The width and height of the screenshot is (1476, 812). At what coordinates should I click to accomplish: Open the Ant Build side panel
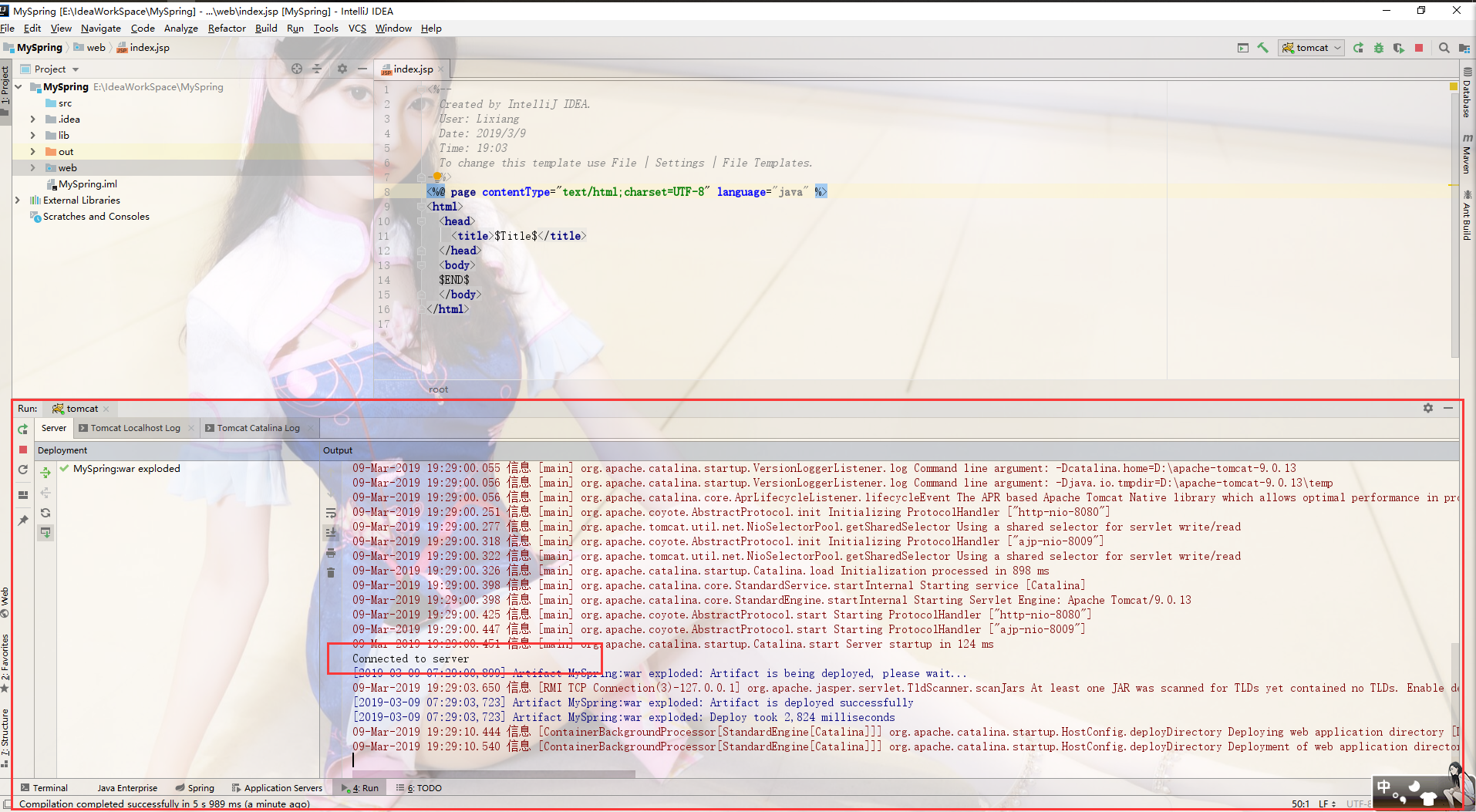coord(1468,216)
